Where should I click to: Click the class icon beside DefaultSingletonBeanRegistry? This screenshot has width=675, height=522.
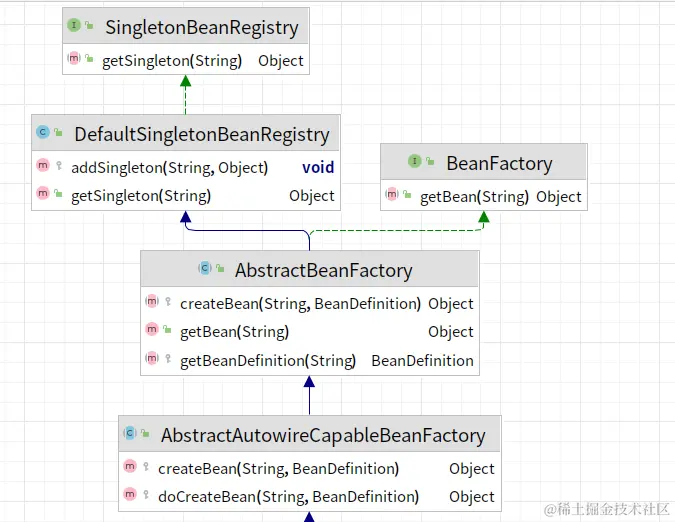(x=43, y=132)
